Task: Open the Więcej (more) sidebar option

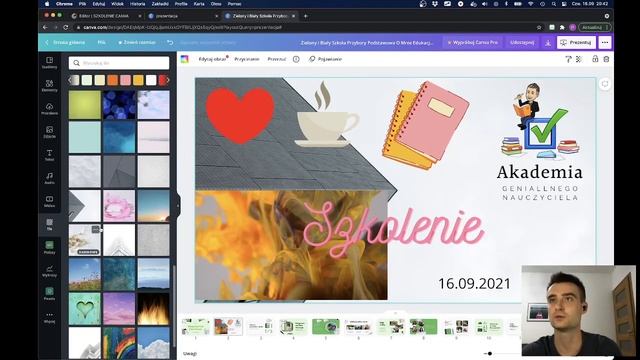Action: point(49,317)
